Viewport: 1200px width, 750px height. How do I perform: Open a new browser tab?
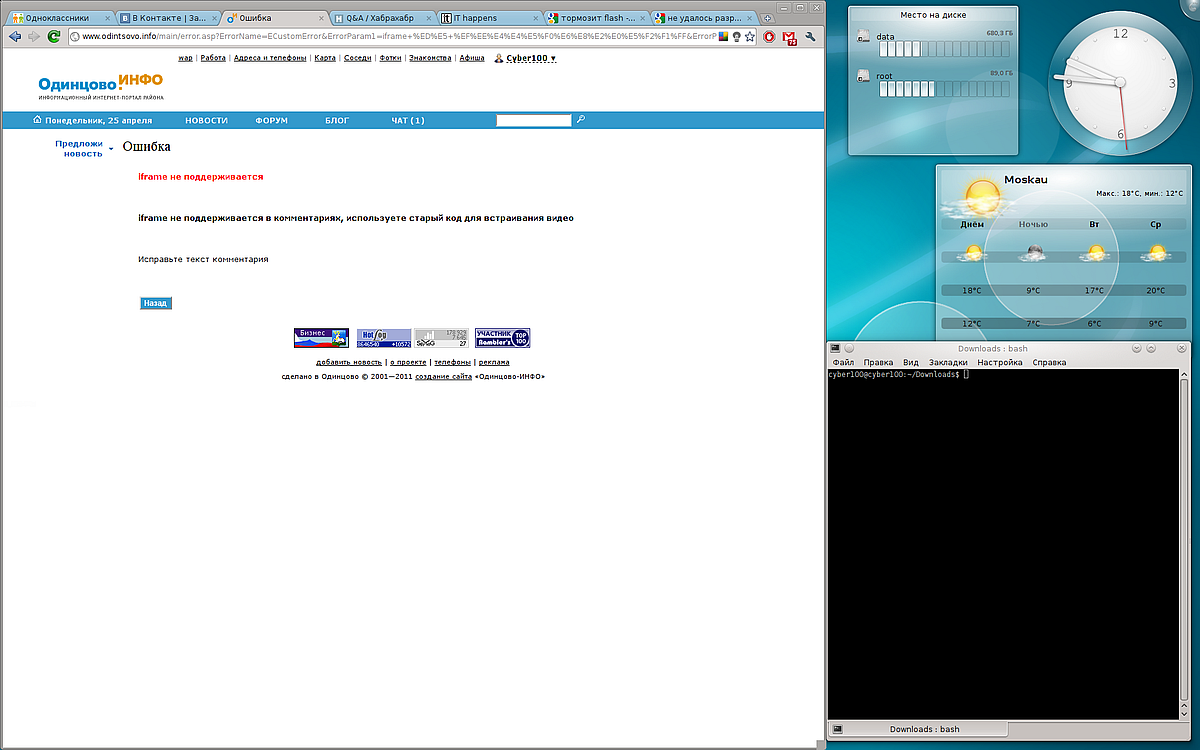768,18
